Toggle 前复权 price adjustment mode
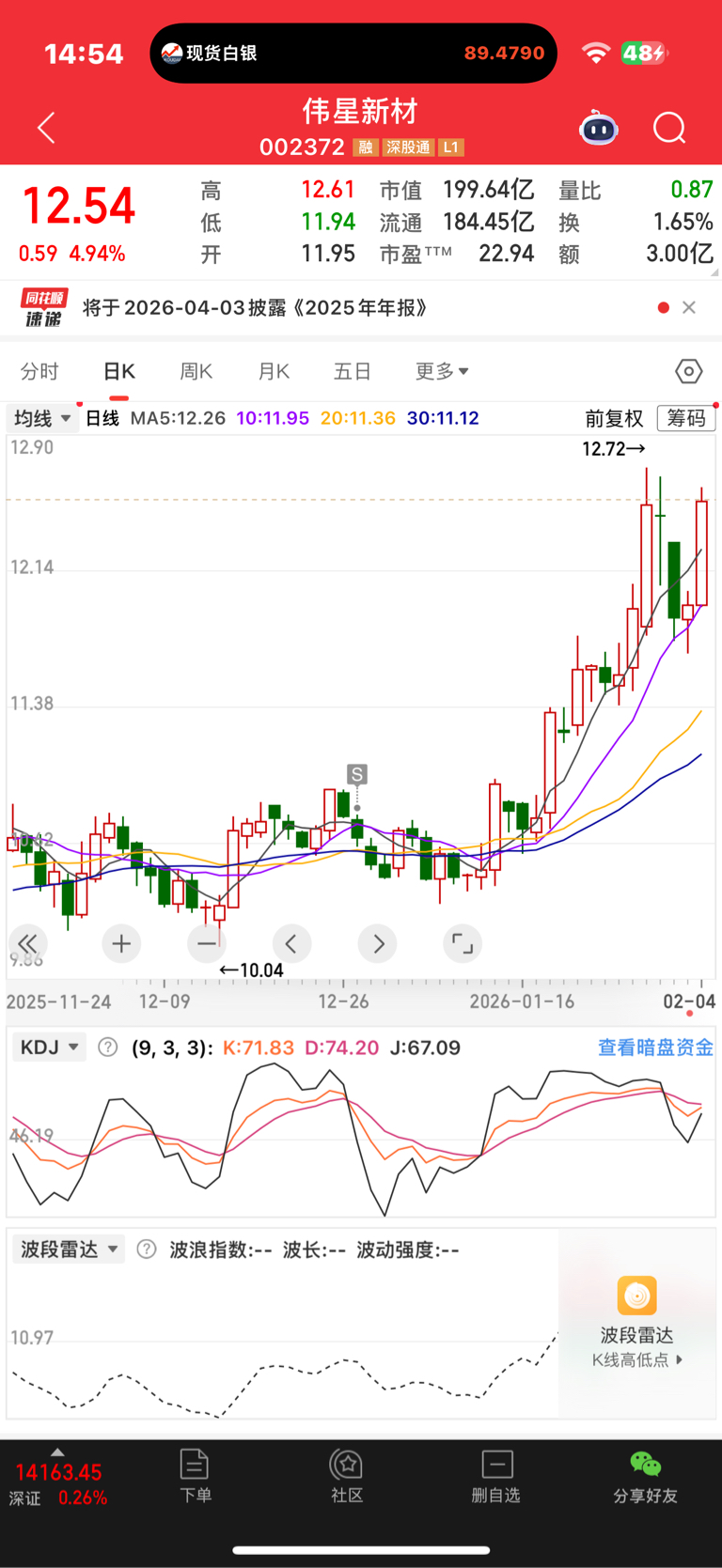This screenshot has width=722, height=1568. point(614,418)
